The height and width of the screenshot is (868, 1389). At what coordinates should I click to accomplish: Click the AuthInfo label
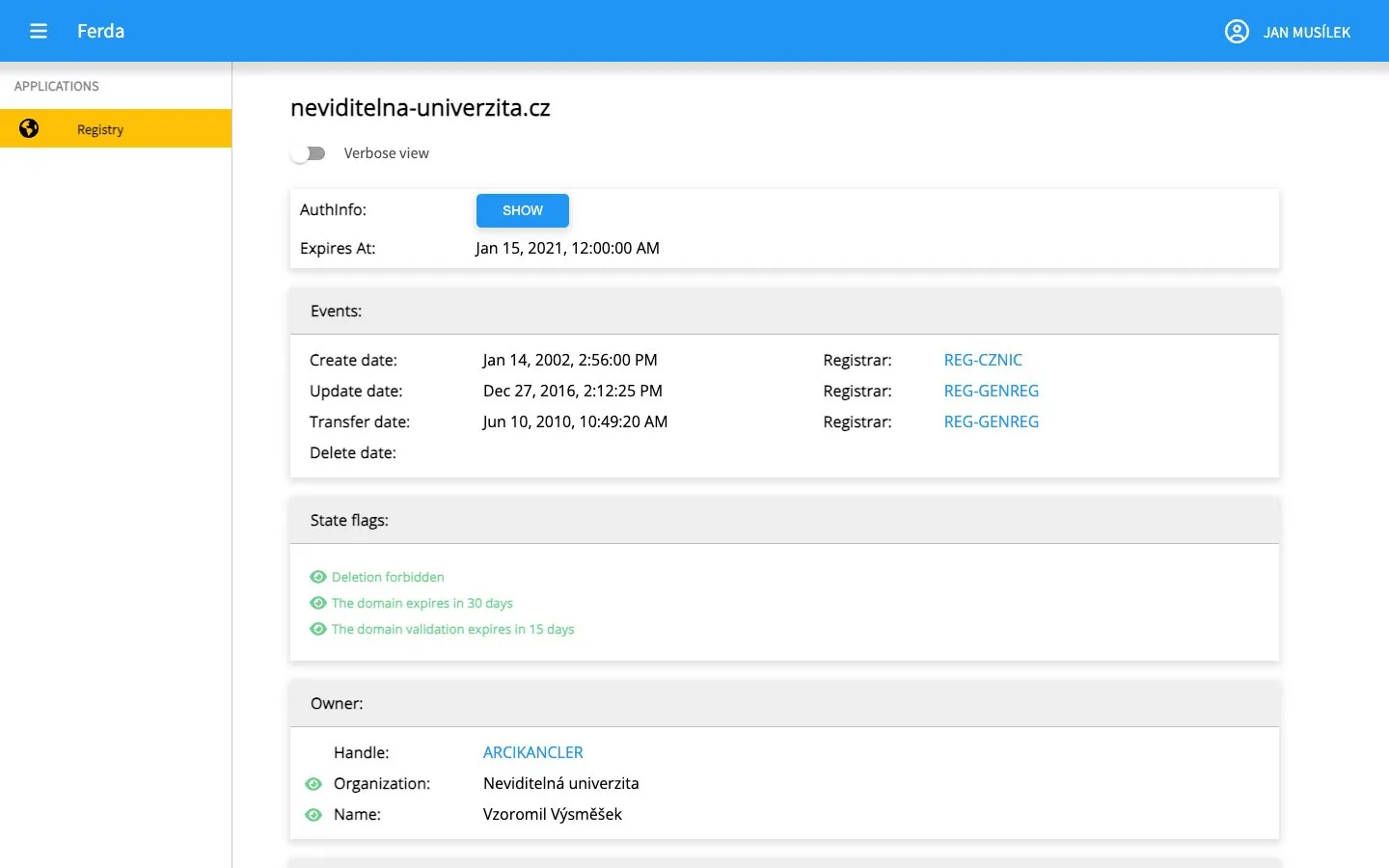(333, 209)
